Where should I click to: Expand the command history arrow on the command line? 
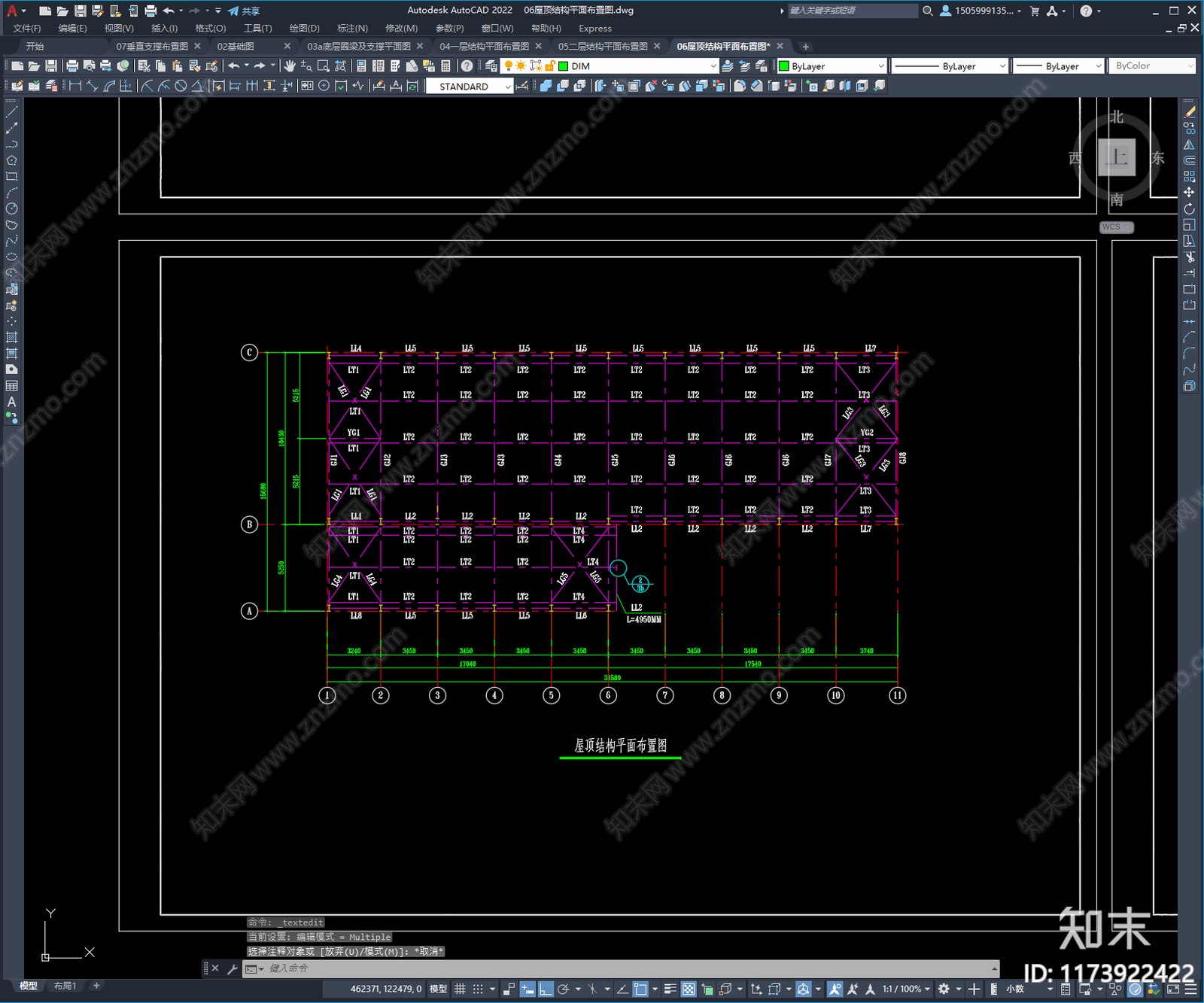point(995,968)
